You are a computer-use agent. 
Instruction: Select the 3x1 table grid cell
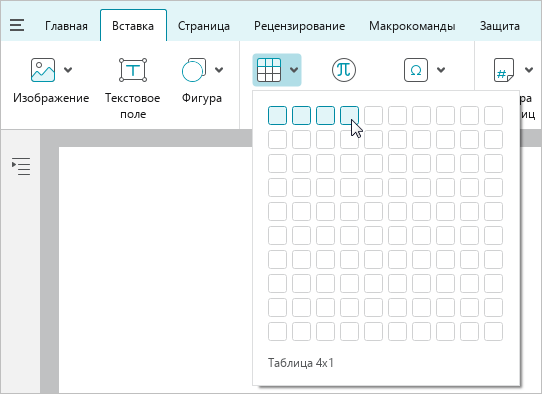point(325,115)
